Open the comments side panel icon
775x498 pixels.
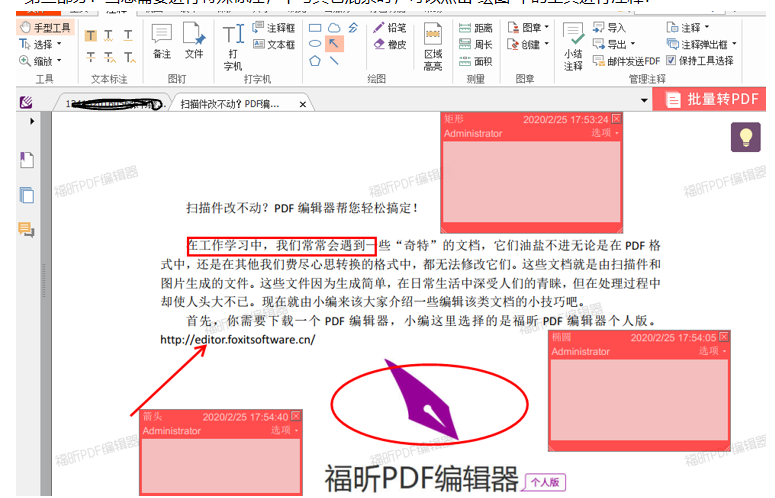click(x=26, y=229)
